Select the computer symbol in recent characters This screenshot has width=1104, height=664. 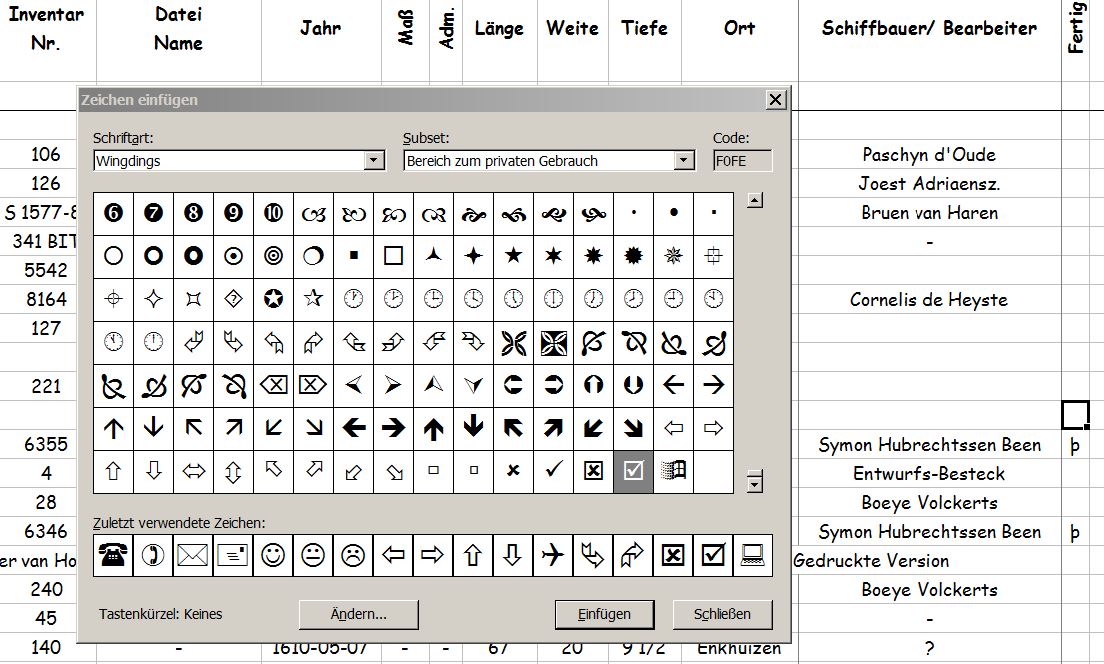pos(753,555)
